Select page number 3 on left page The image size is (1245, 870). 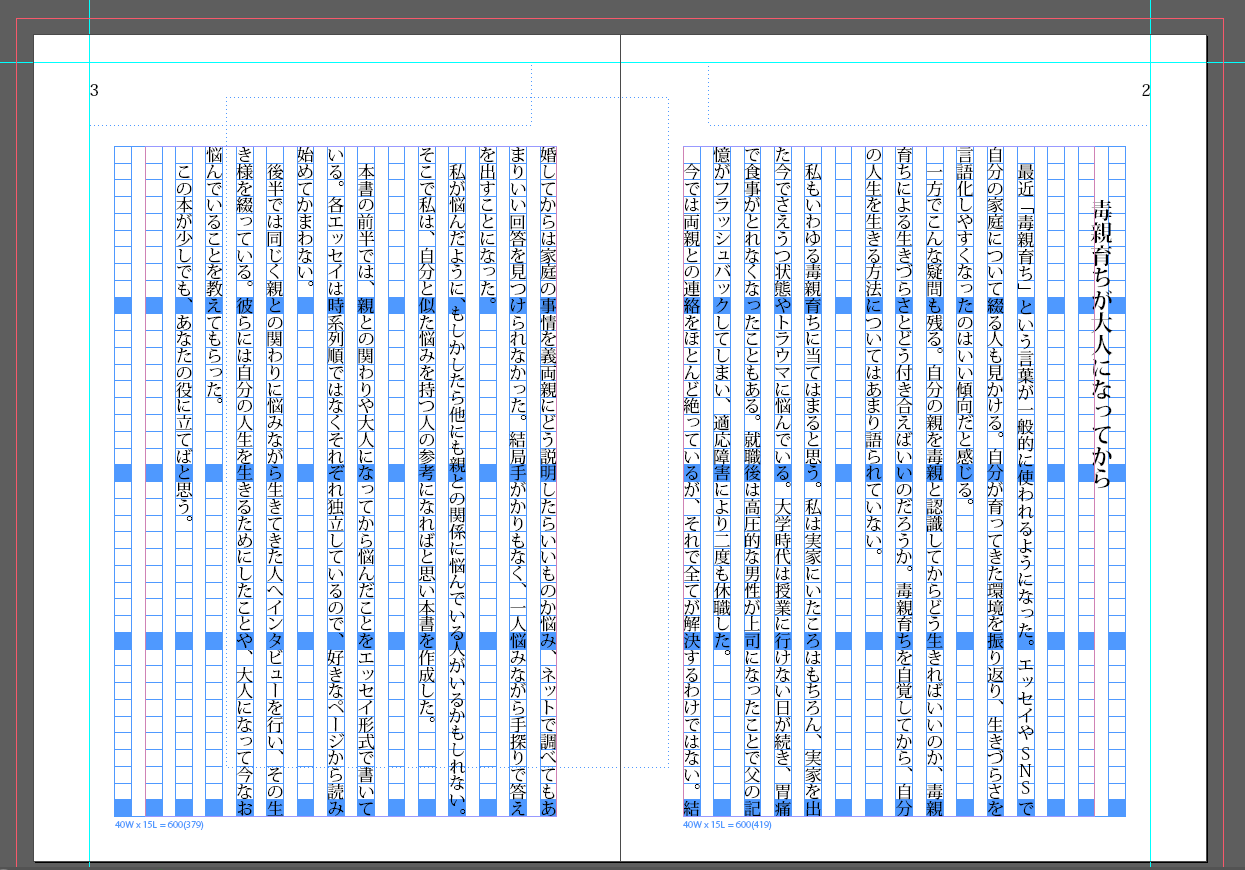94,91
